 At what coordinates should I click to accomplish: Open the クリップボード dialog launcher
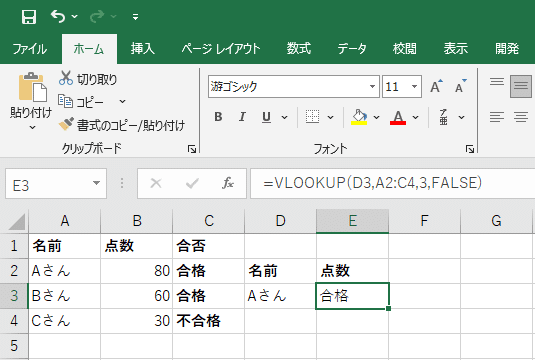192,149
